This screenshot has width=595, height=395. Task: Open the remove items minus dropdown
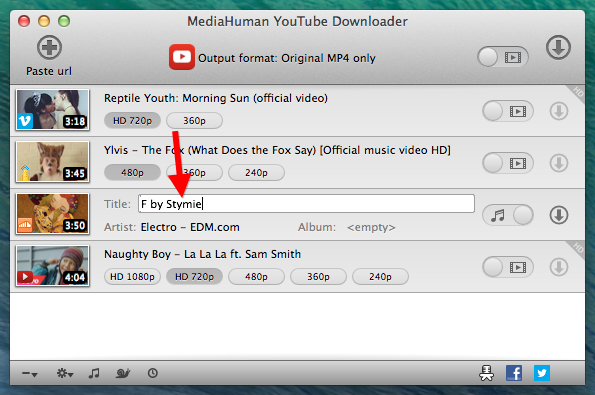[x=30, y=374]
